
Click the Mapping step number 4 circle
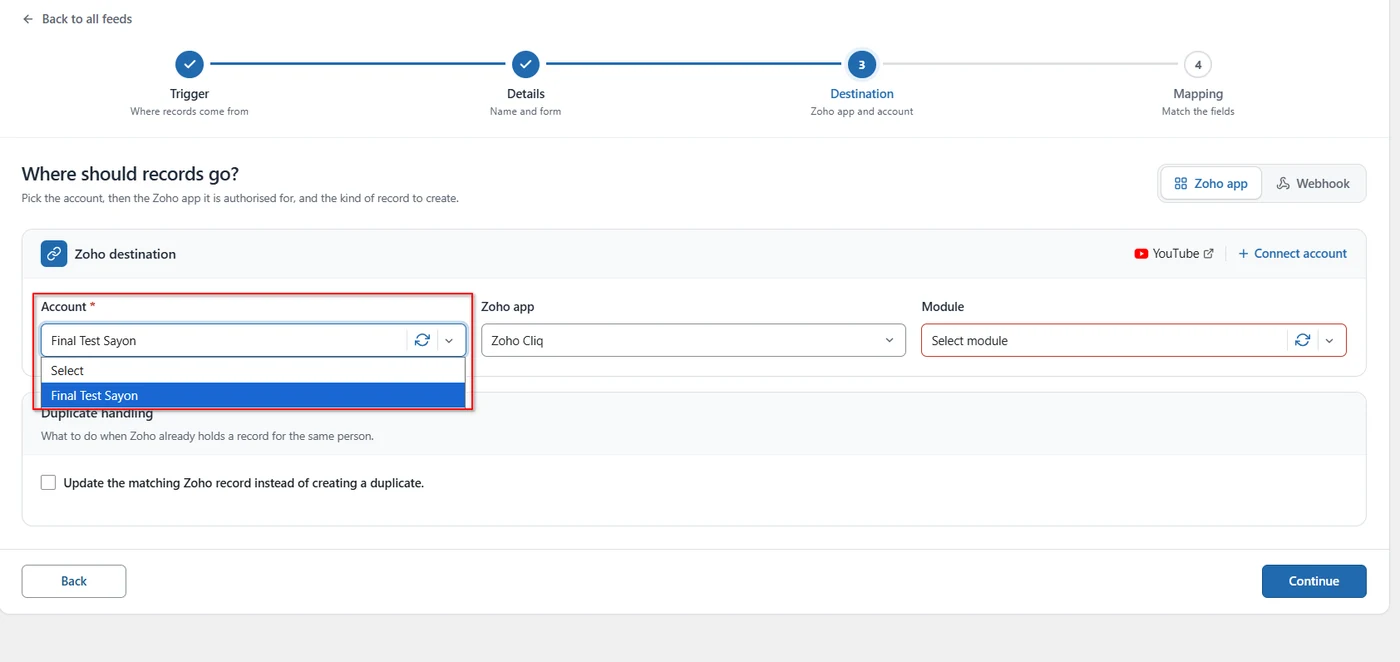pos(1198,64)
